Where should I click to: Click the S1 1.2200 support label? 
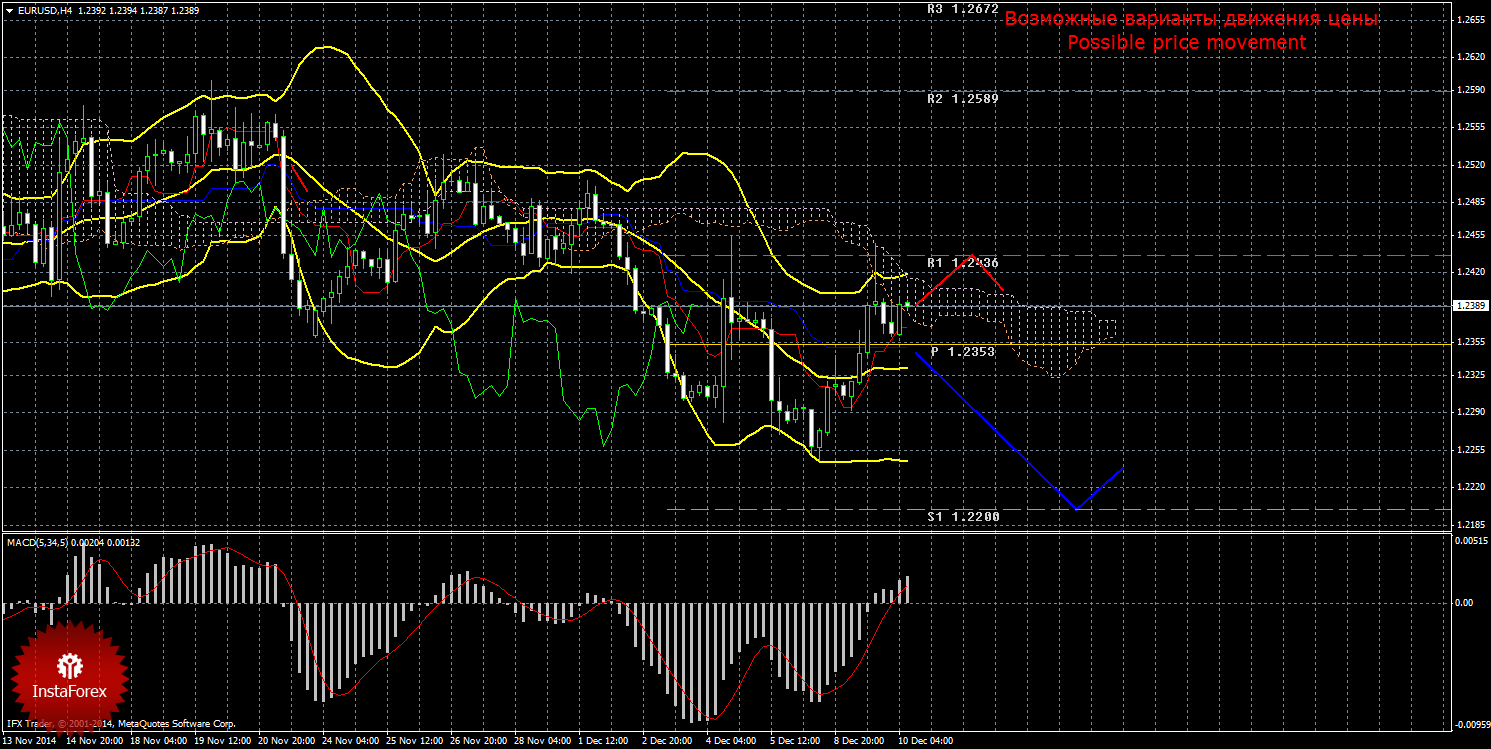coord(962,516)
